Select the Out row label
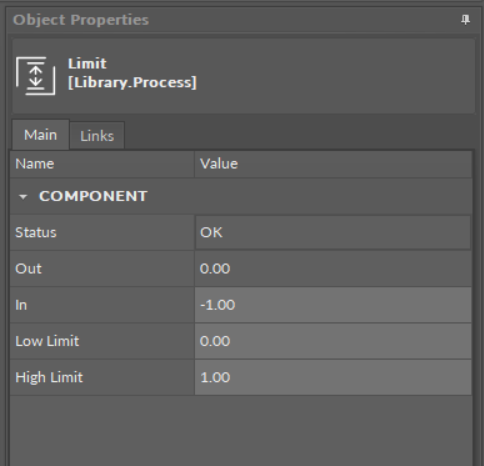The height and width of the screenshot is (466, 484). point(28,269)
